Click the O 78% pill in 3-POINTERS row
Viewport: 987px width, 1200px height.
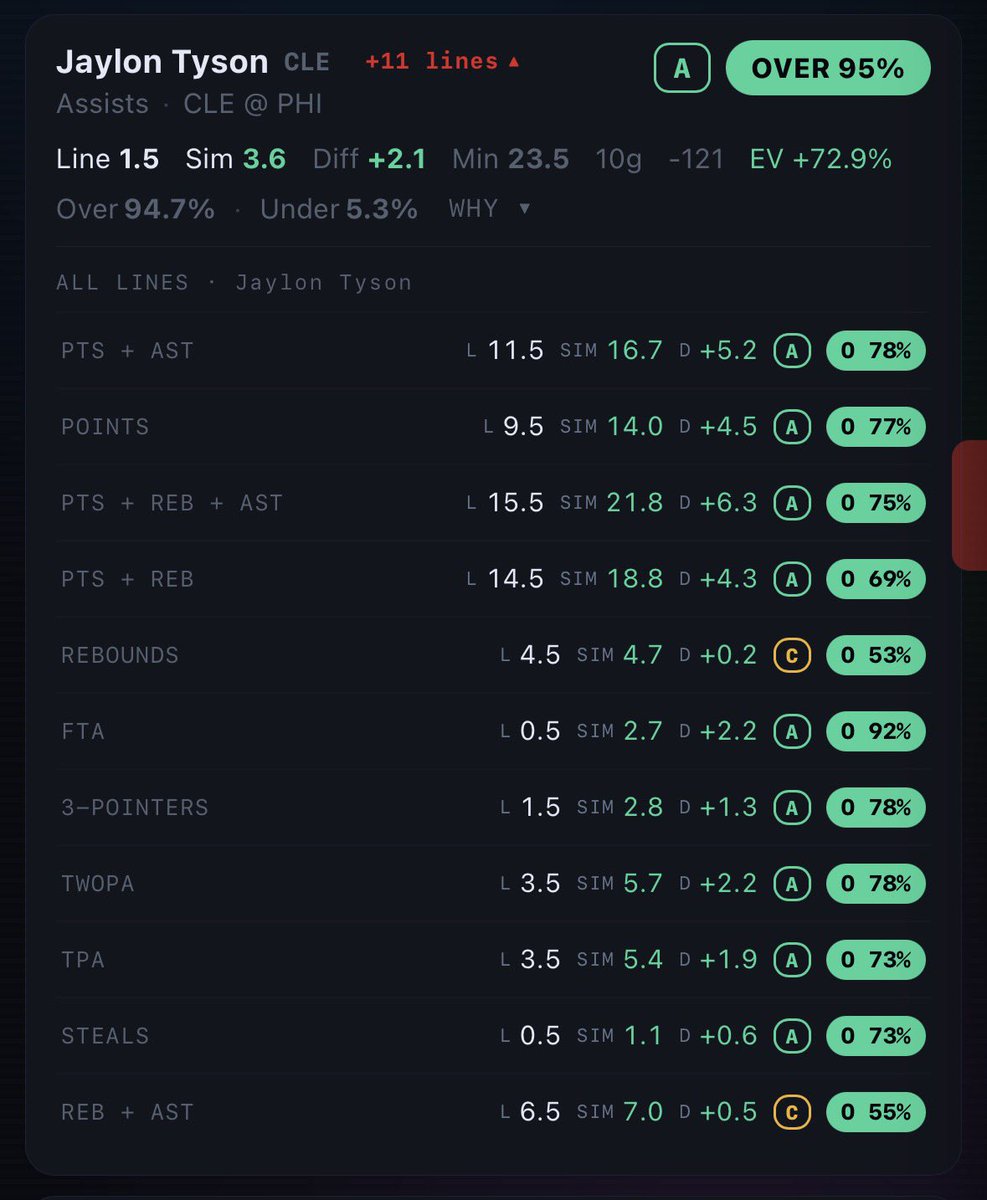876,808
